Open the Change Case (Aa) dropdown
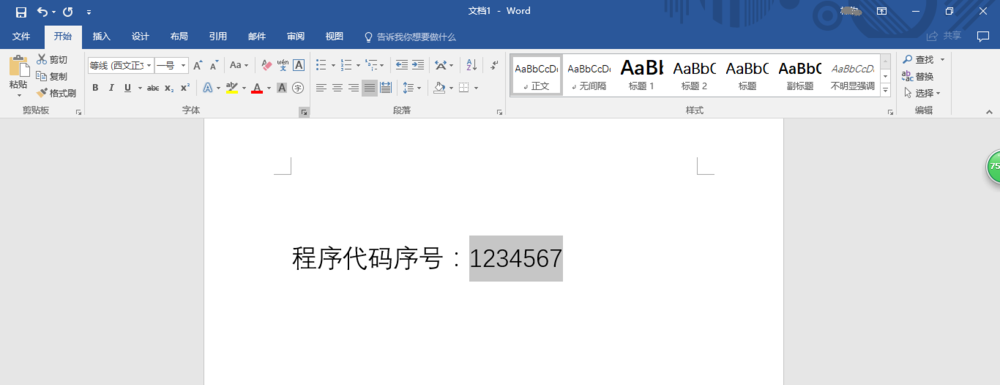Screen dimensions: 1000x385 [239, 65]
